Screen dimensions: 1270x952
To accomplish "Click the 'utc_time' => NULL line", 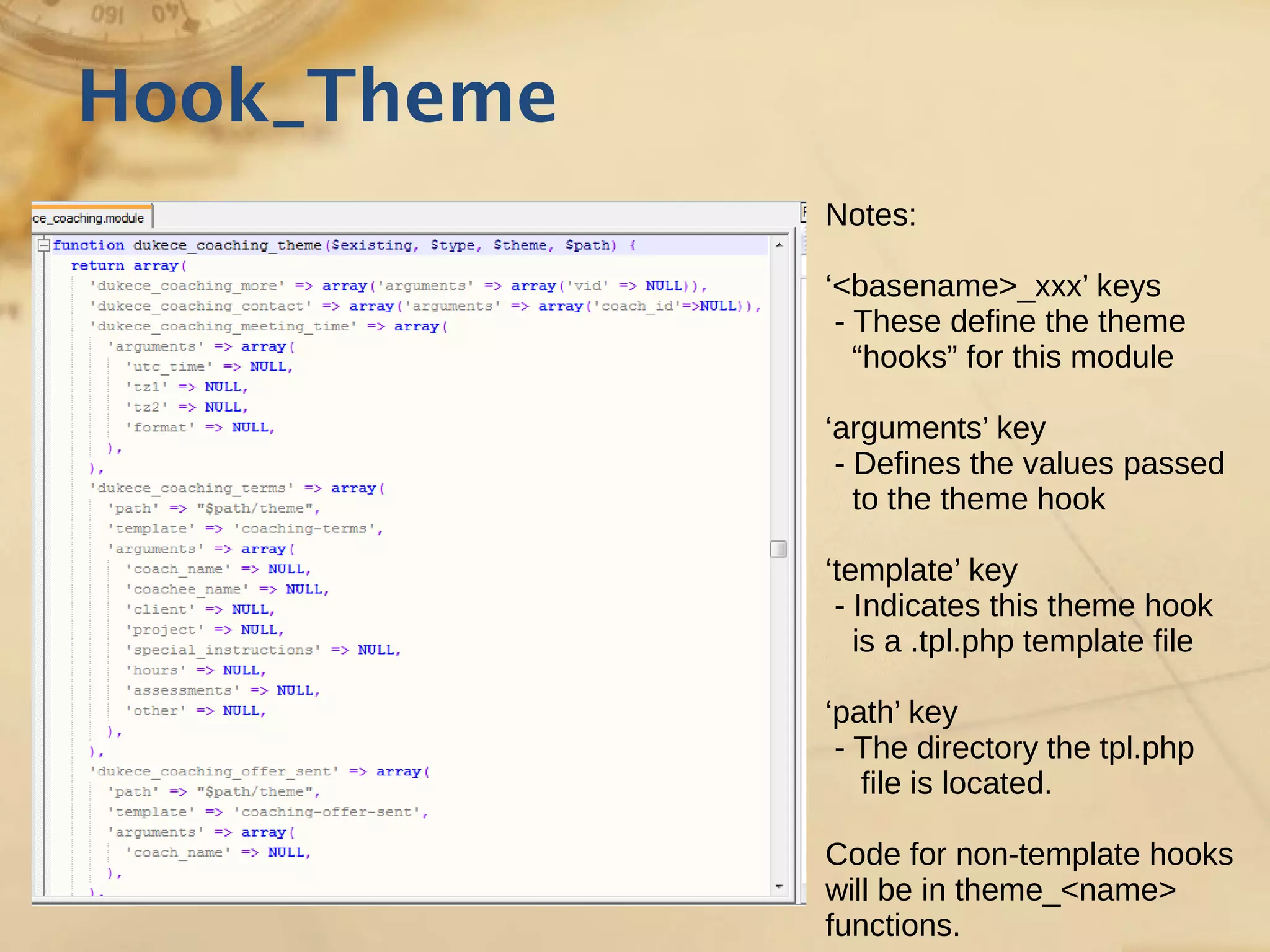I will pyautogui.click(x=210, y=367).
